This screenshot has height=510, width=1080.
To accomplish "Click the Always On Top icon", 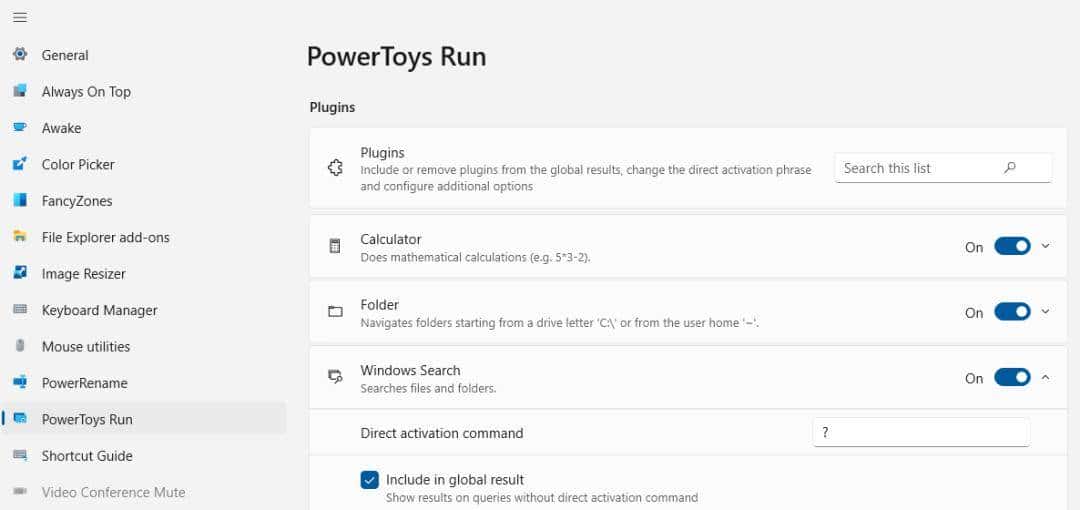I will (20, 91).
